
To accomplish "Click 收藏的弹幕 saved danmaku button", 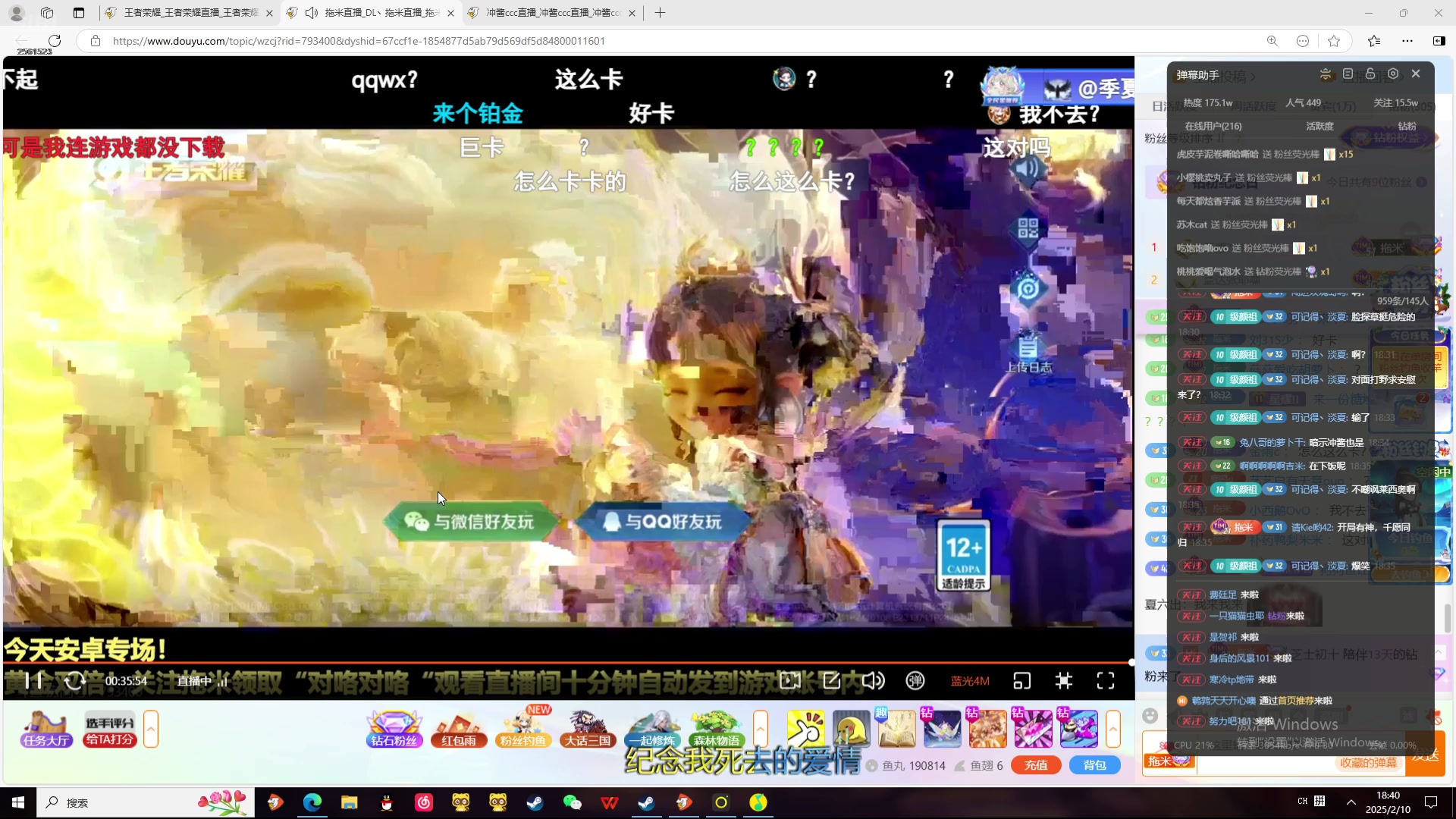I will click(1368, 763).
